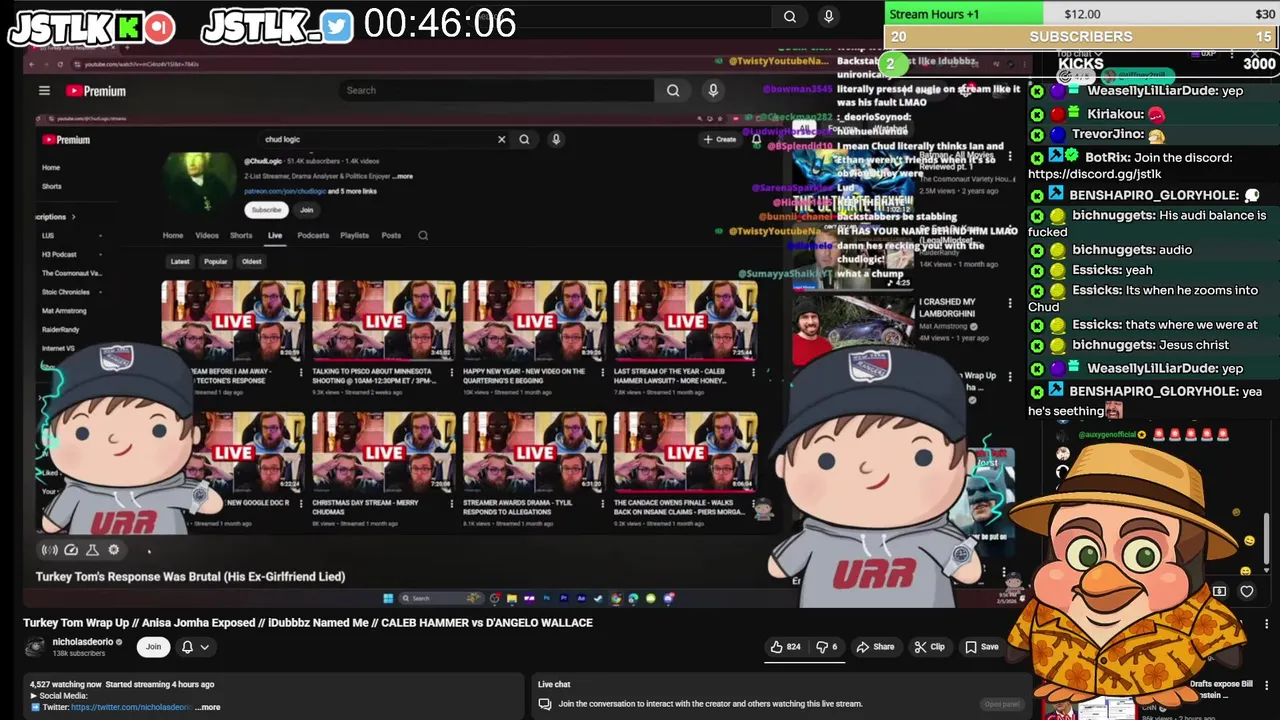This screenshot has width=1280, height=720.
Task: Open the player settings gear
Action: coord(114,550)
